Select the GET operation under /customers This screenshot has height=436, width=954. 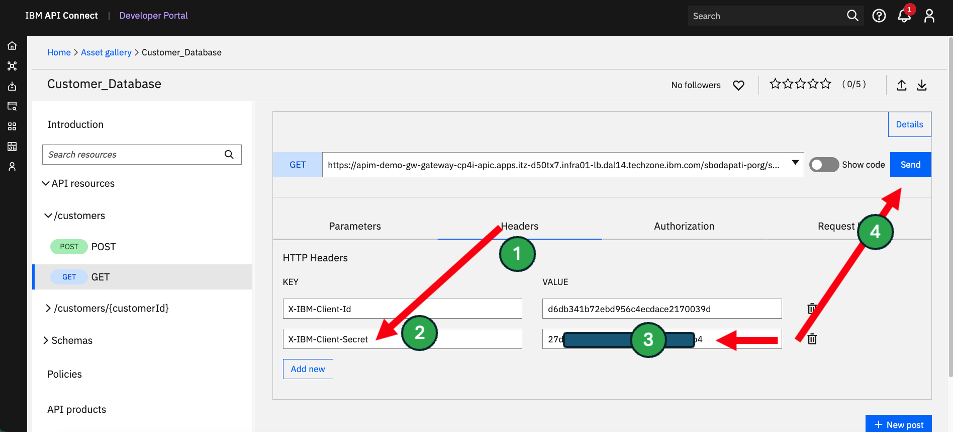[142, 277]
